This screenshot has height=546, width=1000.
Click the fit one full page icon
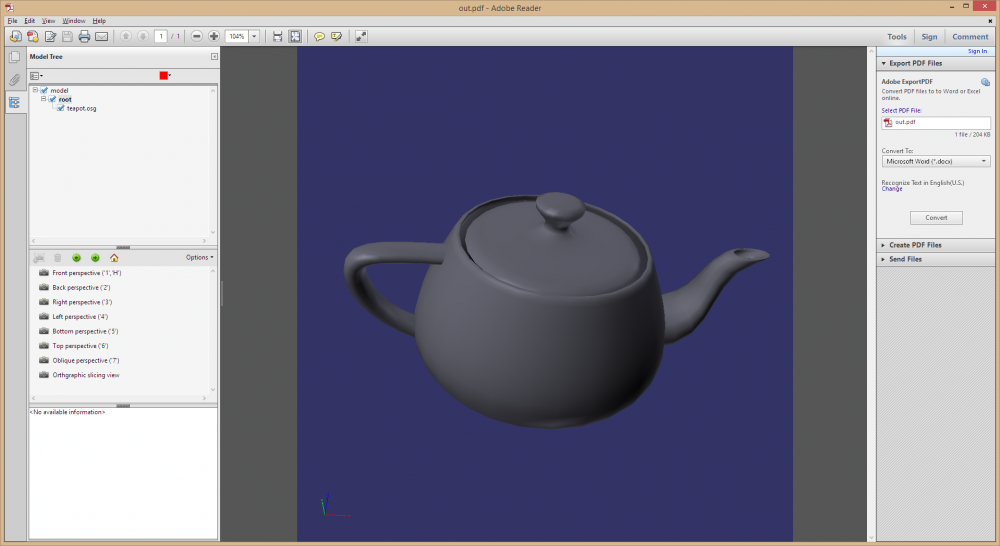295,36
